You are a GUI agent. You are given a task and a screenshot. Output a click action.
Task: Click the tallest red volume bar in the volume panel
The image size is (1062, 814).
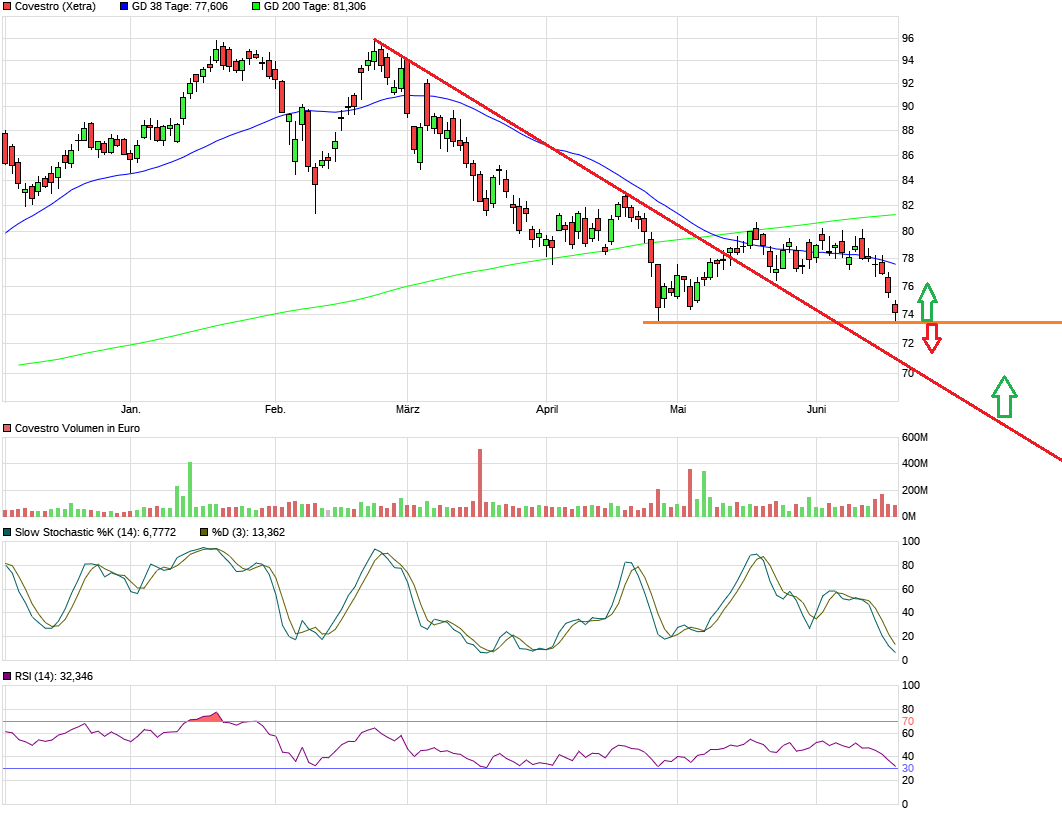[x=480, y=482]
